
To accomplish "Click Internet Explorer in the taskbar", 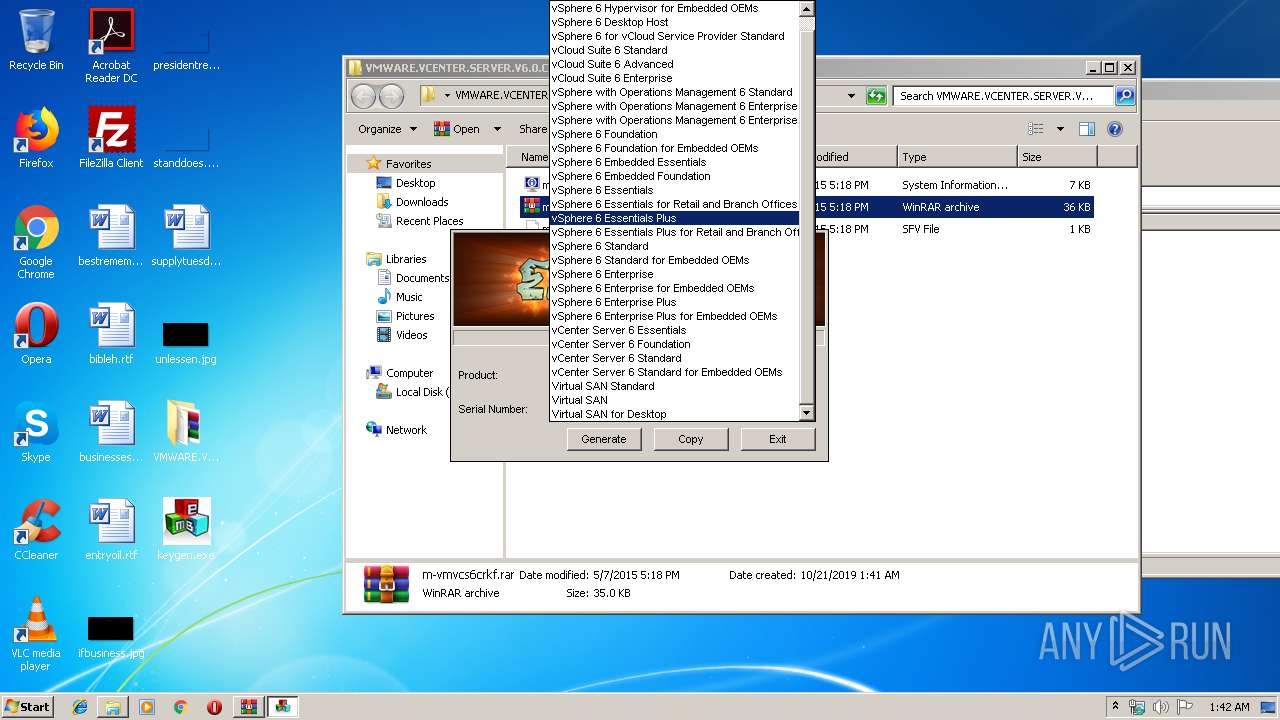I will pos(80,707).
